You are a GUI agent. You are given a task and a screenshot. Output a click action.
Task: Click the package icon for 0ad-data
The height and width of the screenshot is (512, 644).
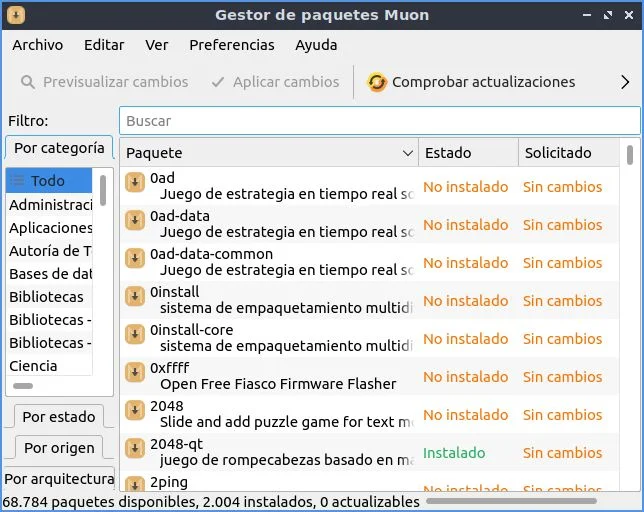[x=135, y=220]
